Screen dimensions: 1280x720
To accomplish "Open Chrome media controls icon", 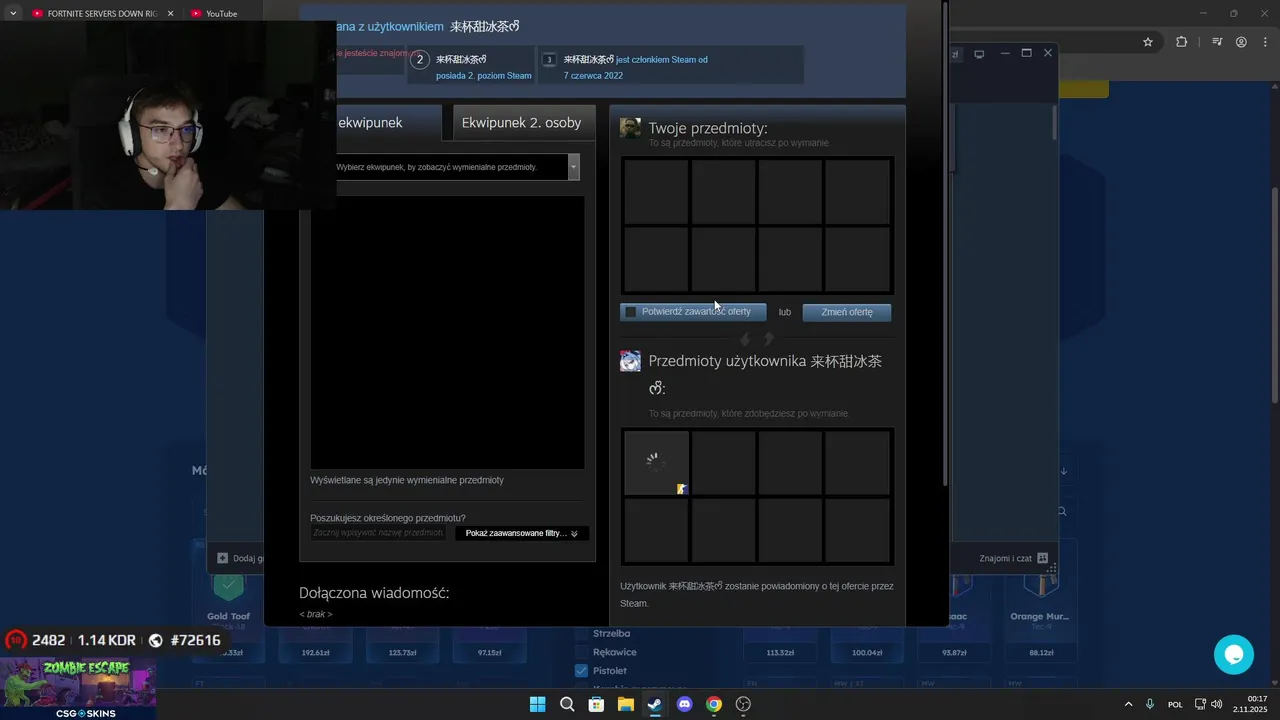I will coord(1217,42).
